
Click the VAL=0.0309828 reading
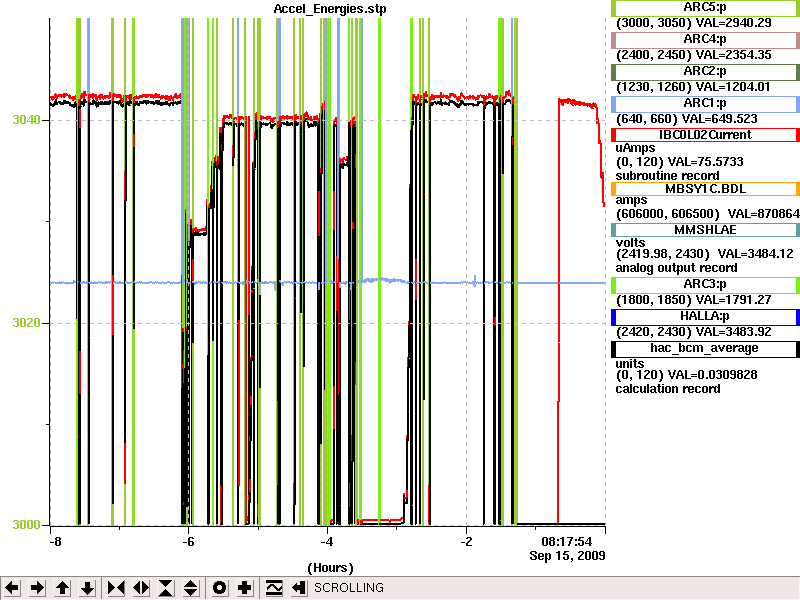tap(712, 375)
